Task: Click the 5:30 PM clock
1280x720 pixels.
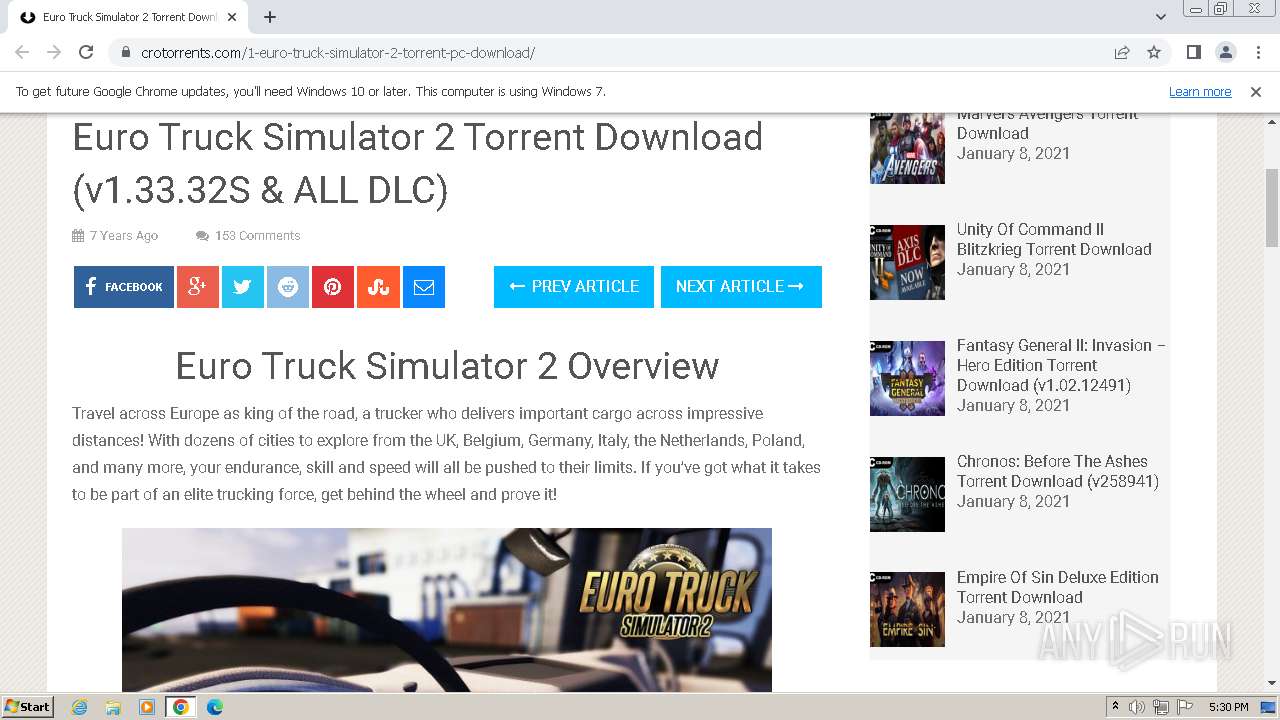Action: tap(1228, 707)
